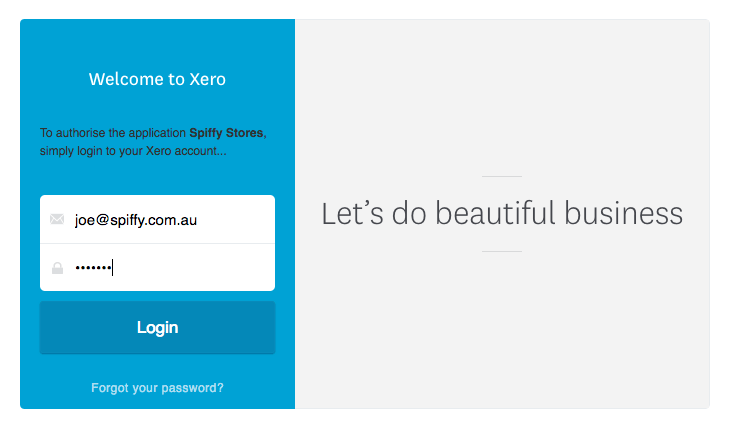Click the Welcome to Xero heading

click(157, 79)
